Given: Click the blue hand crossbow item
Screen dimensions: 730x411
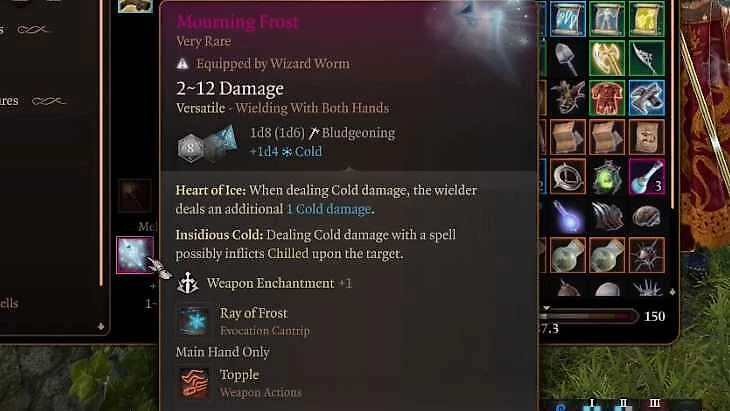Looking at the screenshot, I should tap(647, 98).
